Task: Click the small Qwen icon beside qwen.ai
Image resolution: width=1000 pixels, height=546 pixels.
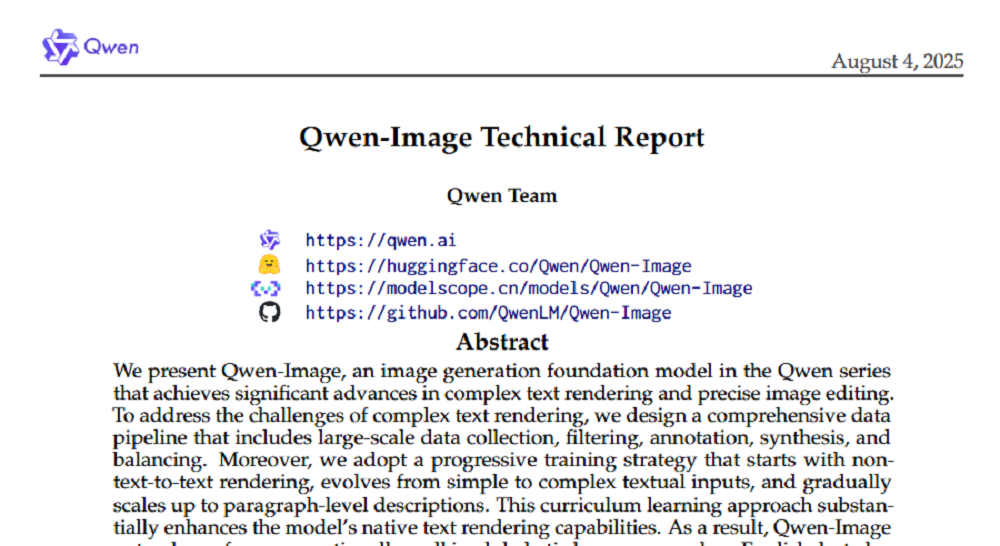Action: 269,240
